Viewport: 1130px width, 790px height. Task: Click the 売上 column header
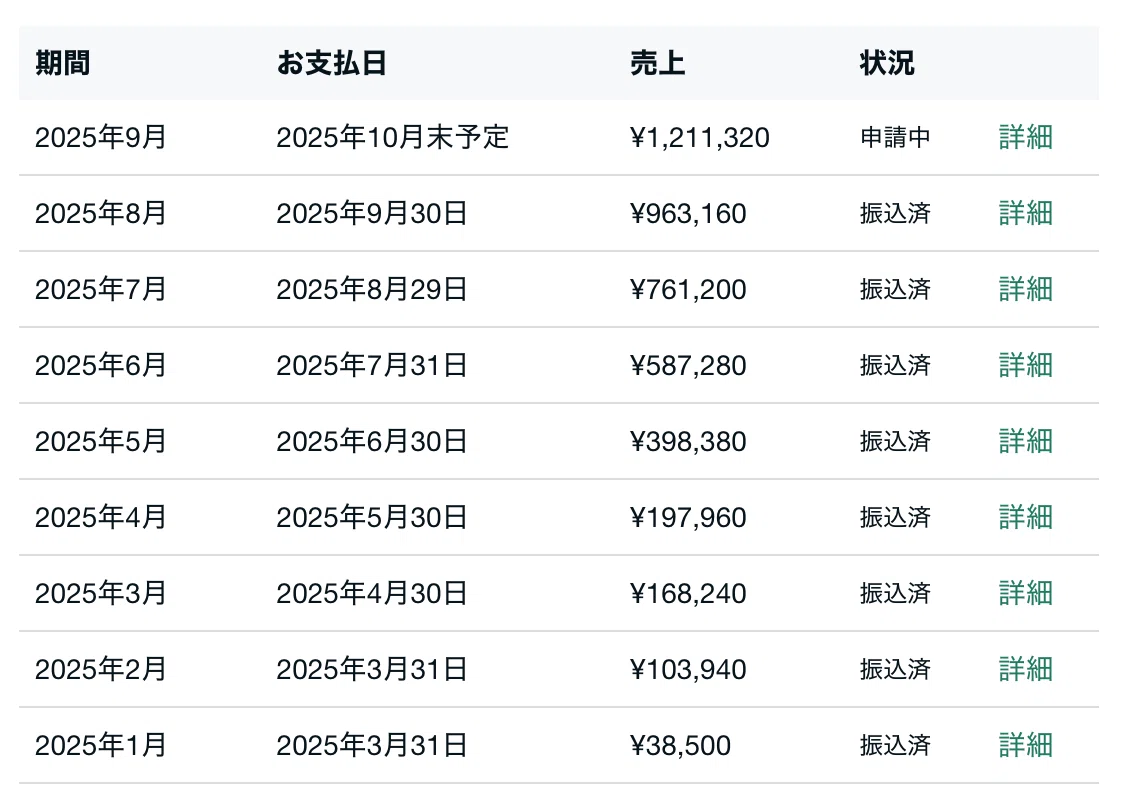[x=657, y=63]
